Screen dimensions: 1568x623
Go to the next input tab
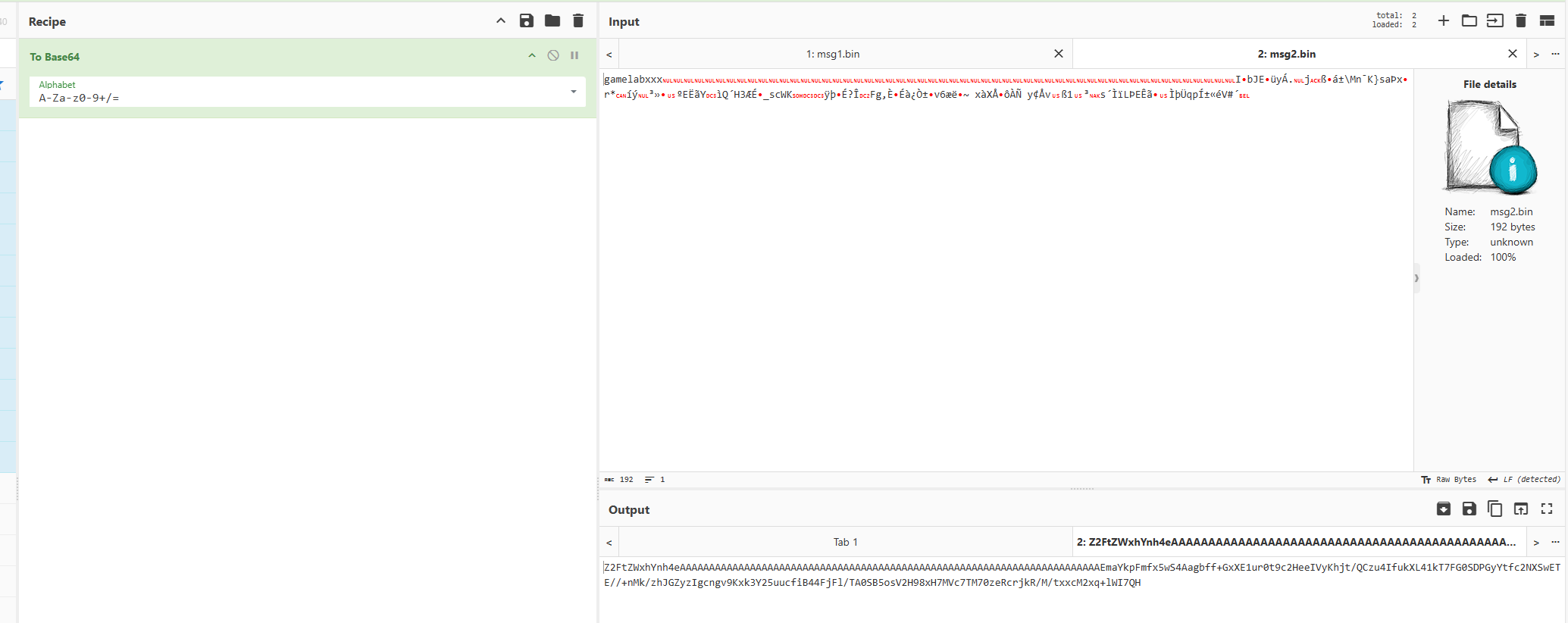point(1536,55)
